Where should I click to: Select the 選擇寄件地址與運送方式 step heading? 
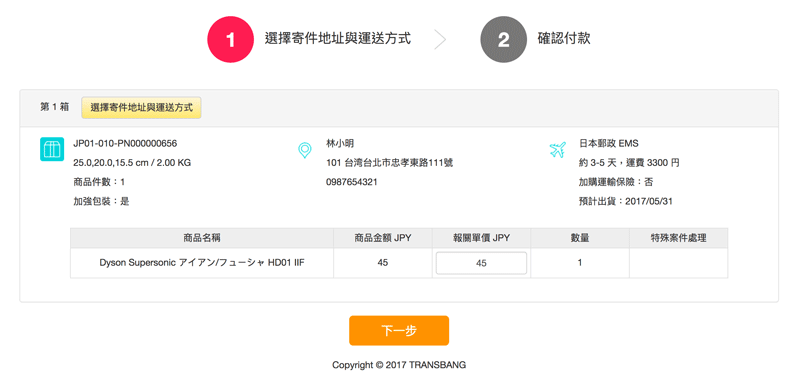click(338, 39)
